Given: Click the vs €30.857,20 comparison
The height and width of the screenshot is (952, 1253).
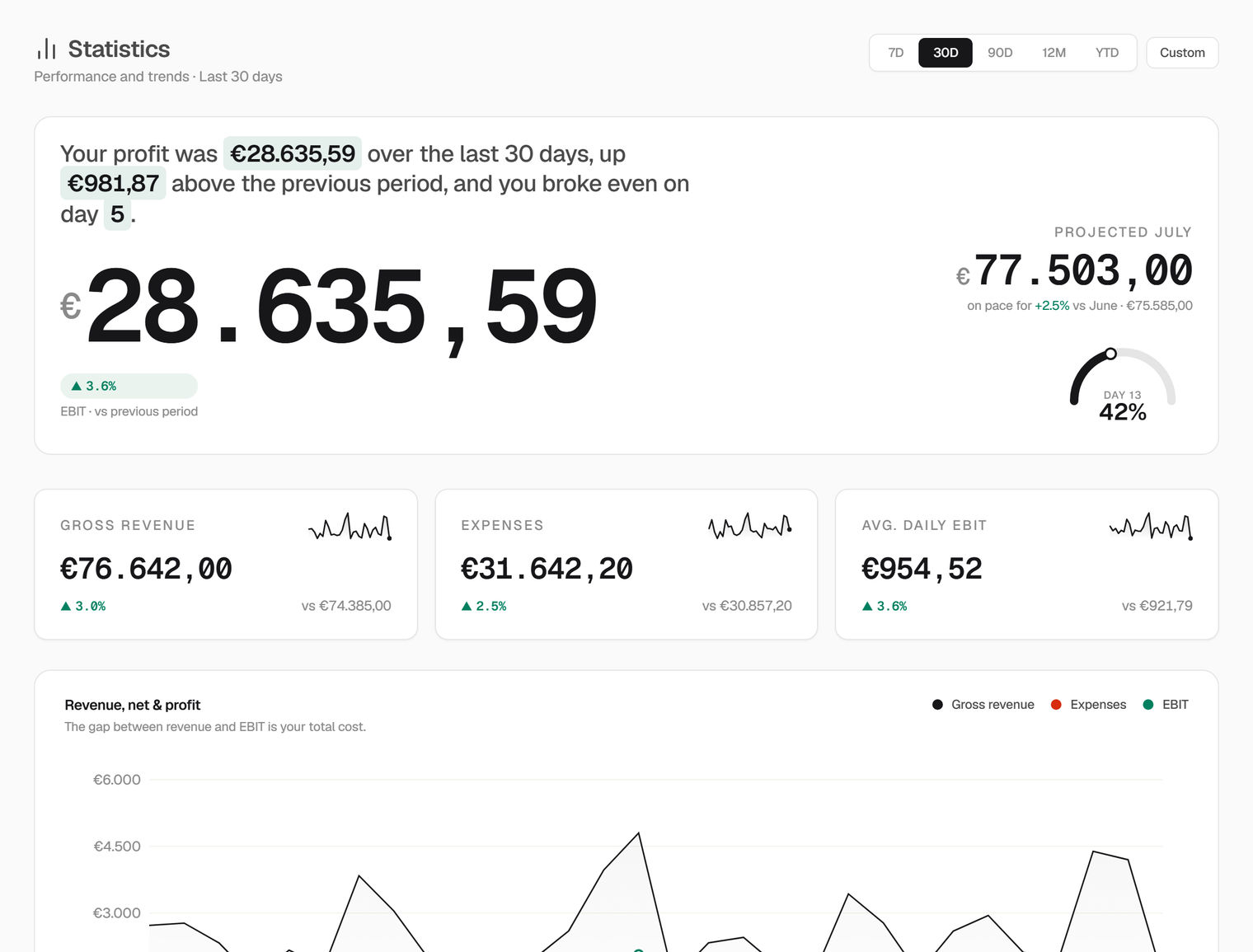Looking at the screenshot, I should tap(747, 606).
